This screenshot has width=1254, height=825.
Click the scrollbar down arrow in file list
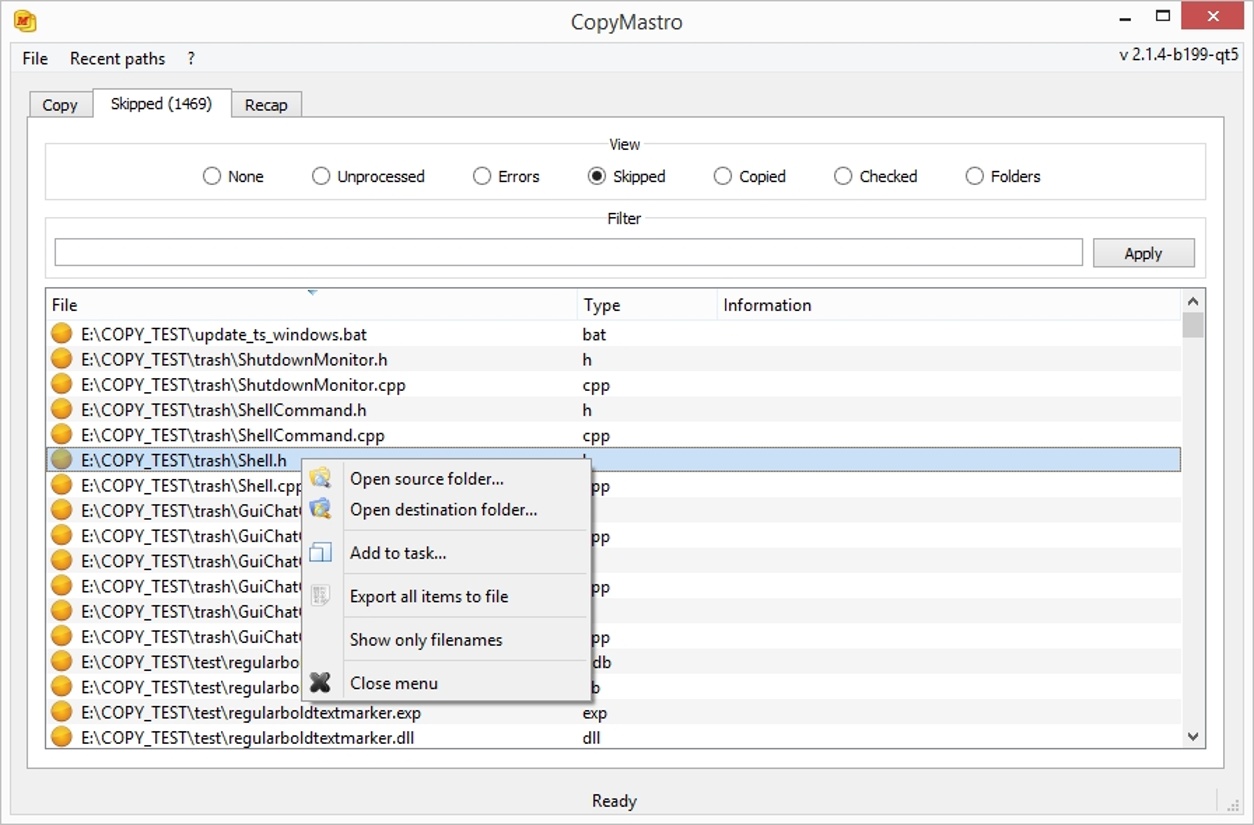point(1193,736)
